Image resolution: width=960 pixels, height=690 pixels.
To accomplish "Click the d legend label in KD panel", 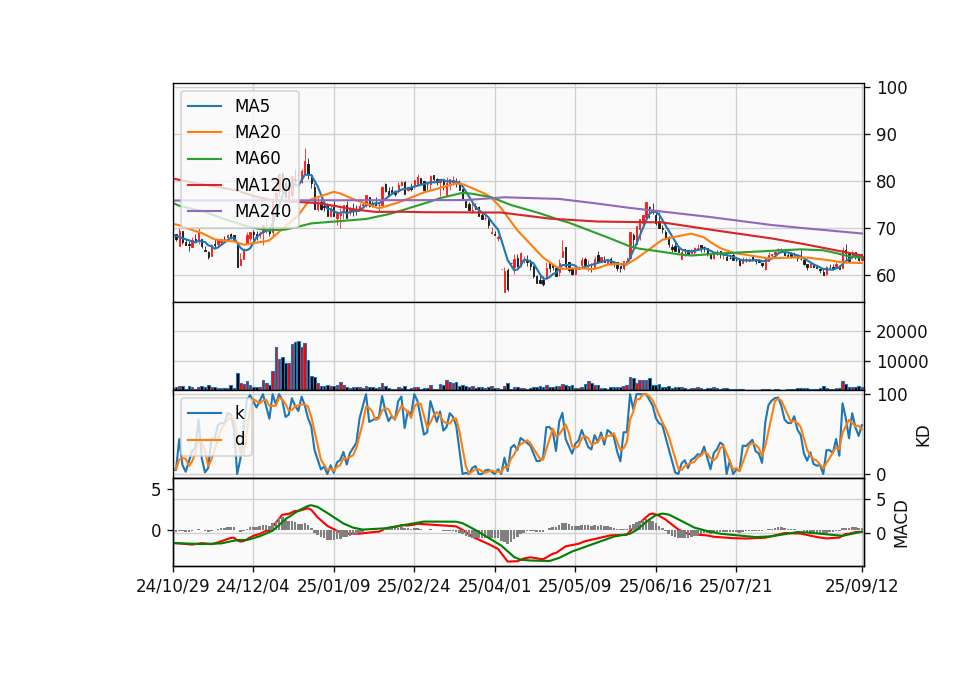I will point(239,439).
